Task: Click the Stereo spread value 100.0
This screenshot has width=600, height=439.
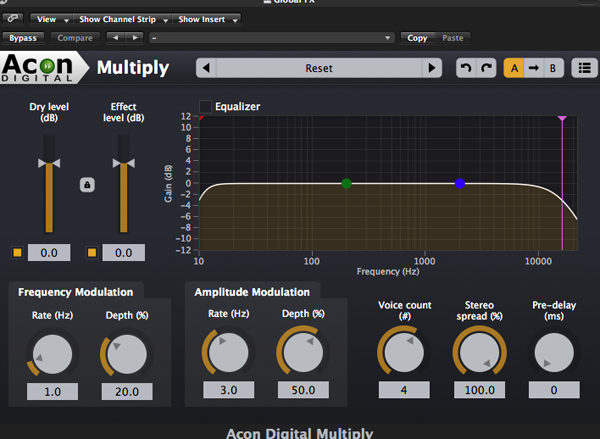Action: point(479,390)
